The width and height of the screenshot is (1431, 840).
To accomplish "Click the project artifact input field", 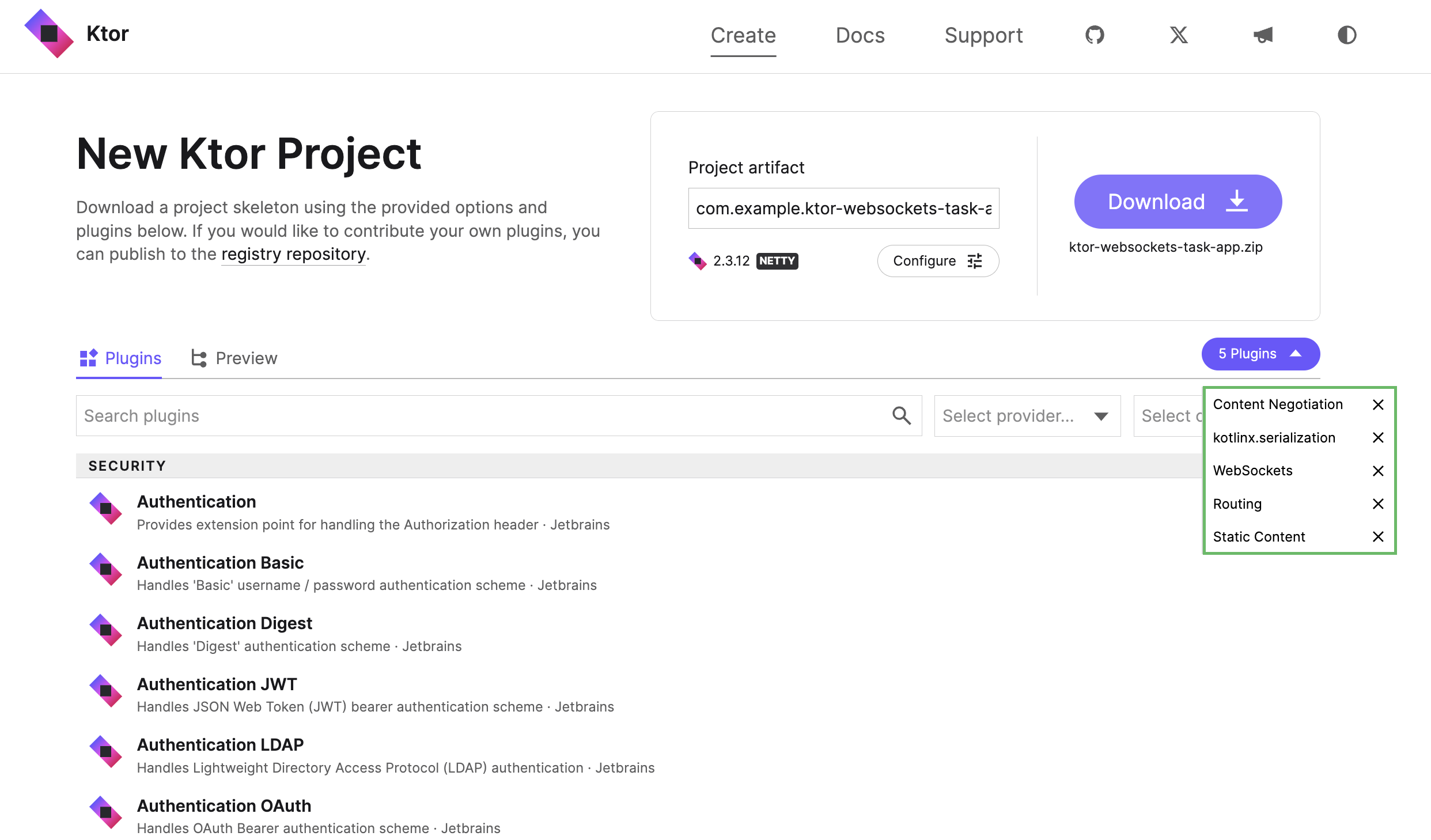I will click(x=844, y=208).
